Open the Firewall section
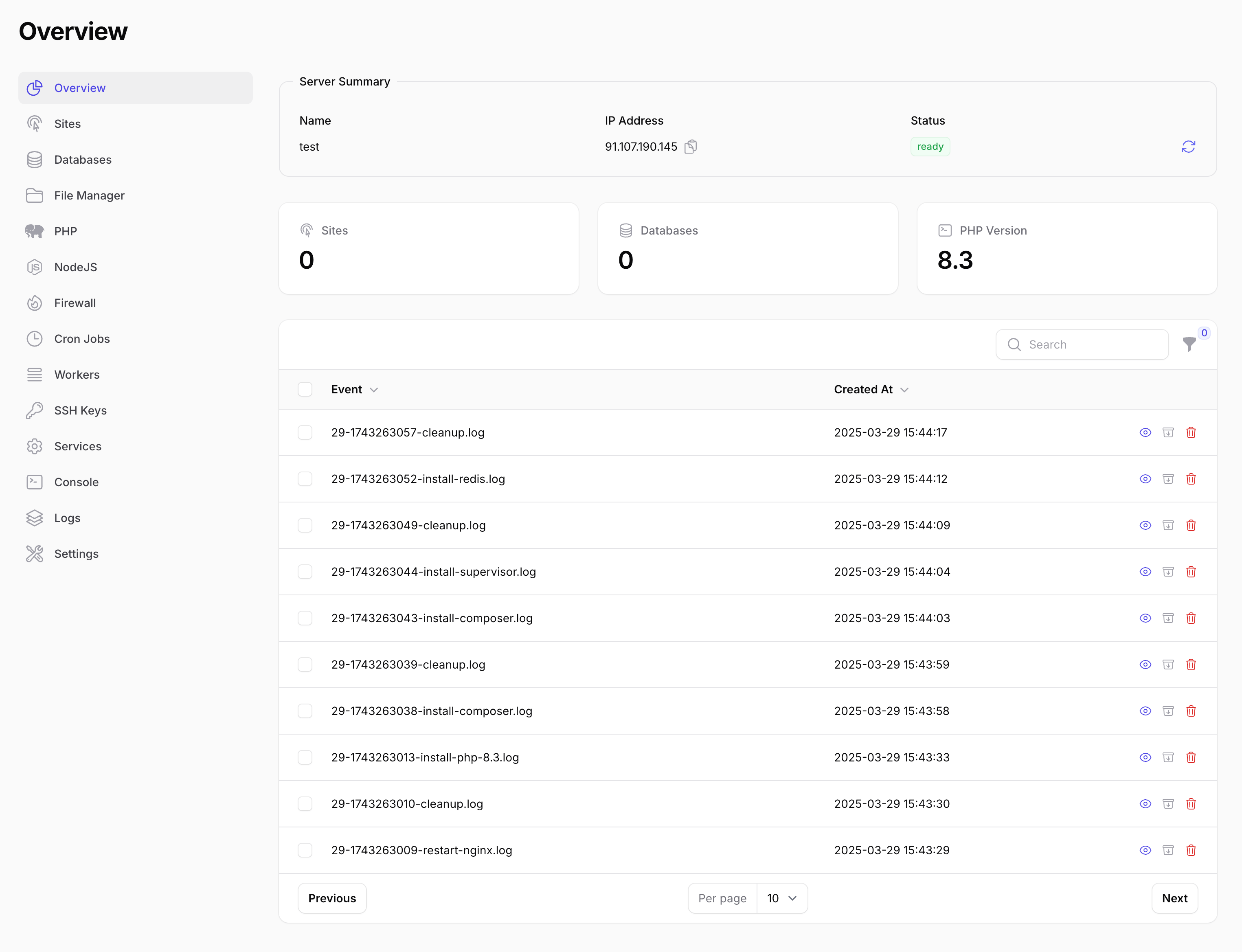This screenshot has height=952, width=1242. (136, 303)
